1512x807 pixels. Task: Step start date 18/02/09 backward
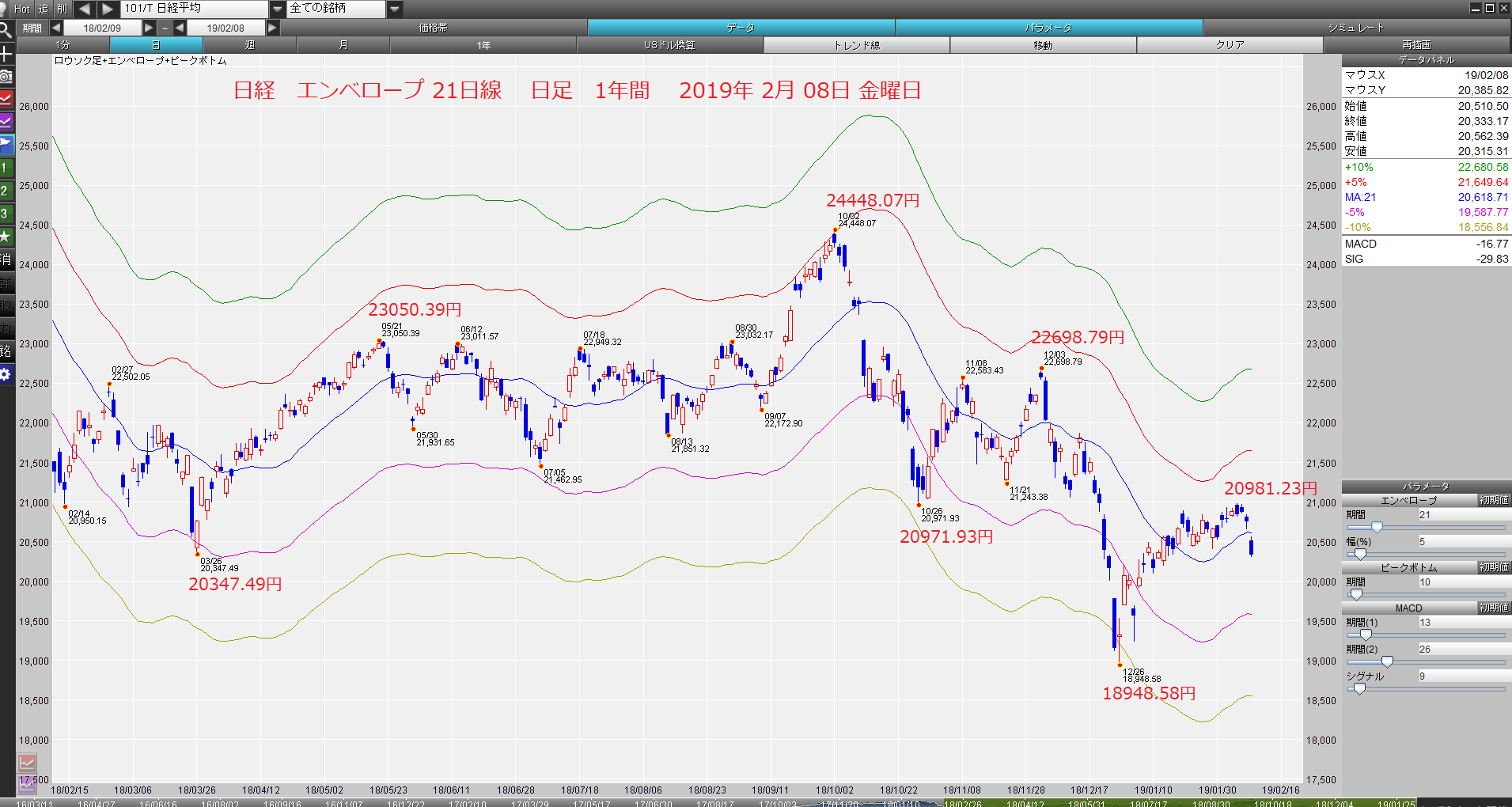tap(56, 28)
